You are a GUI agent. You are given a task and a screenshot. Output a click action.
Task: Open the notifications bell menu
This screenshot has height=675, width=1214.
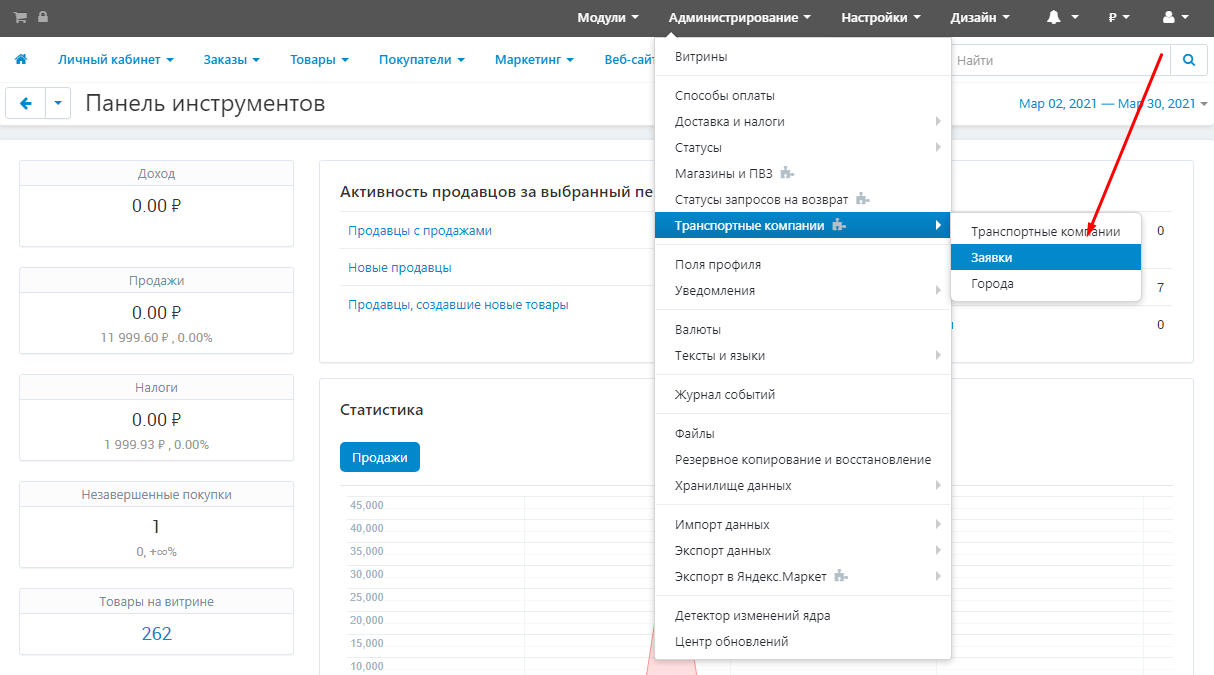[x=1062, y=17]
